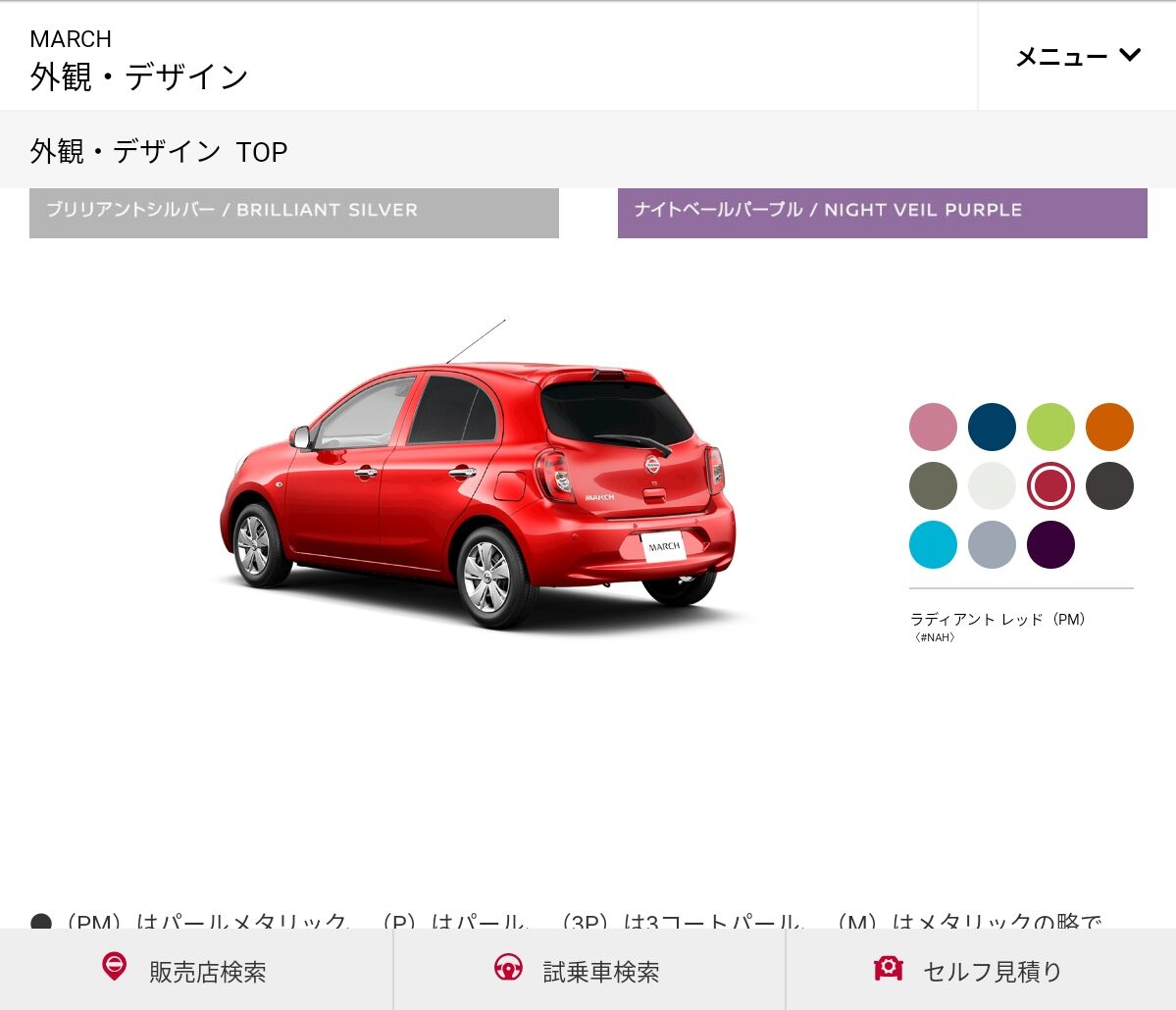The image size is (1176, 1010).
Task: Select the turquoise blue color swatch
Action: pos(932,544)
